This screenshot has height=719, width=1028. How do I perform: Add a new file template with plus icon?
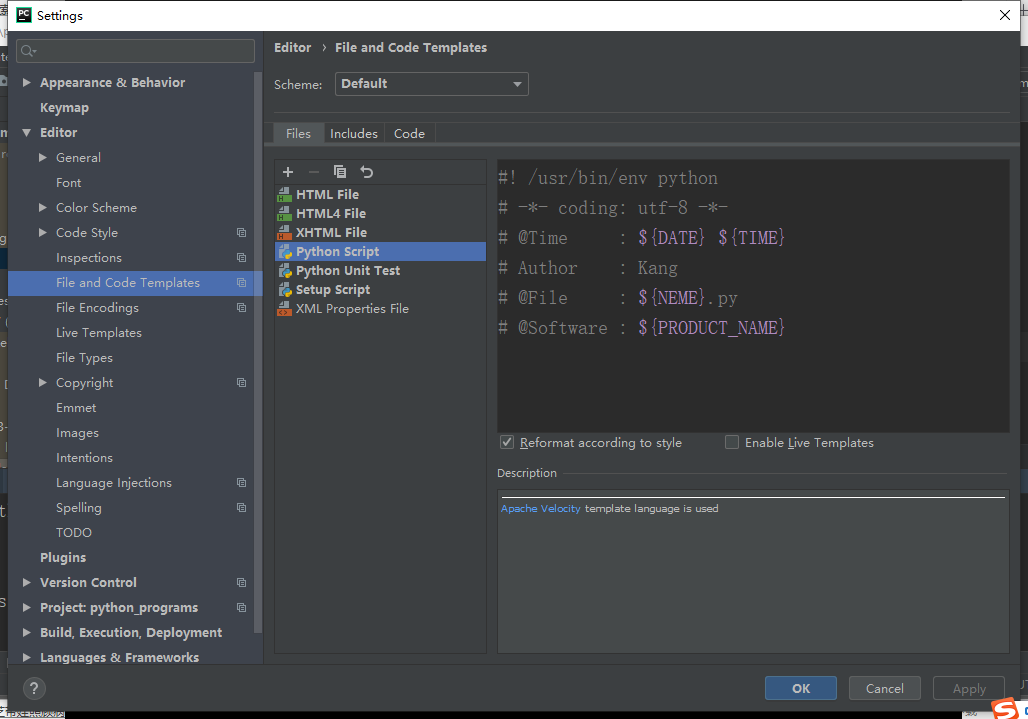[288, 172]
